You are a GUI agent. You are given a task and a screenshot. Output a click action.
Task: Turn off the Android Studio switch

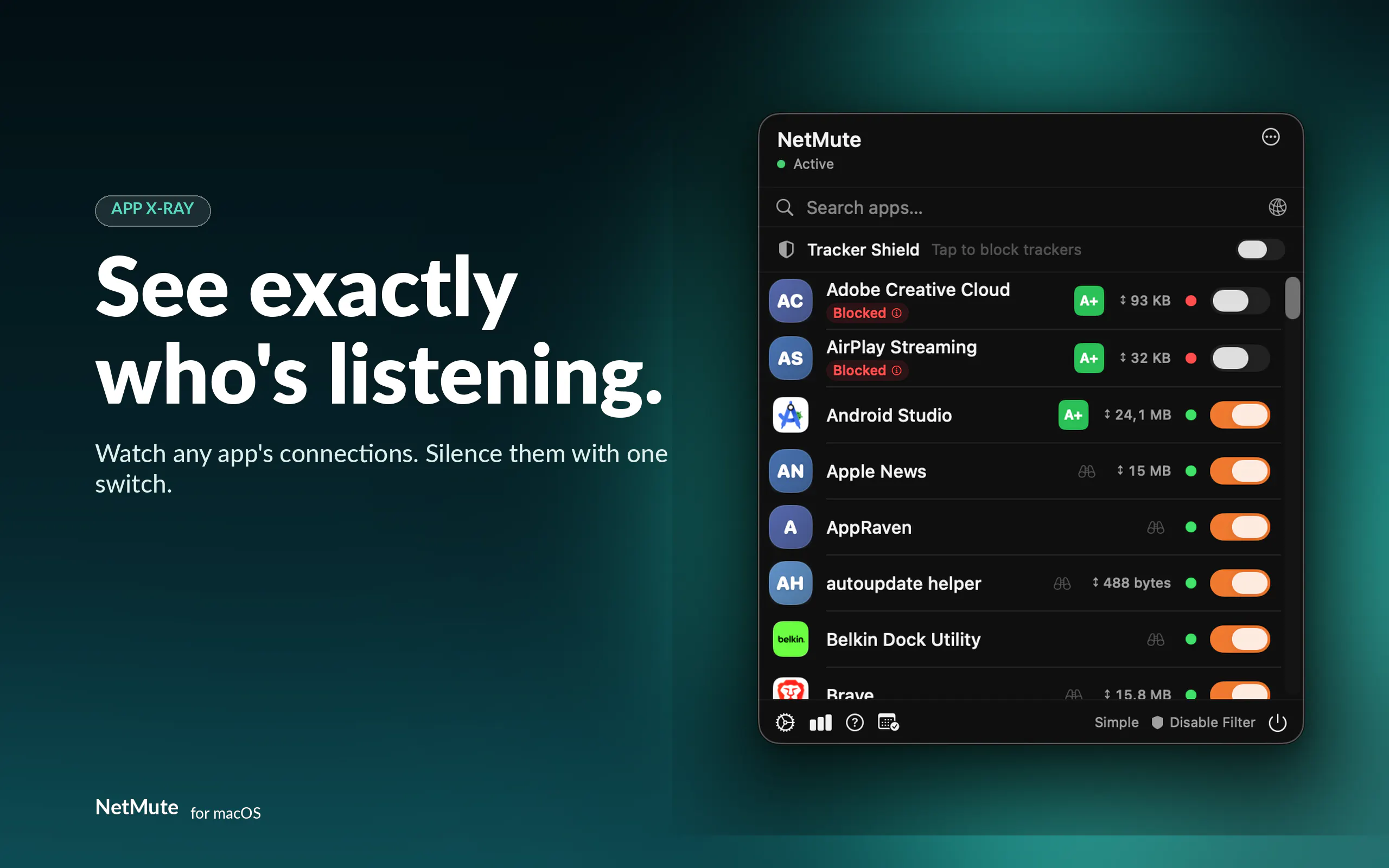click(x=1240, y=414)
